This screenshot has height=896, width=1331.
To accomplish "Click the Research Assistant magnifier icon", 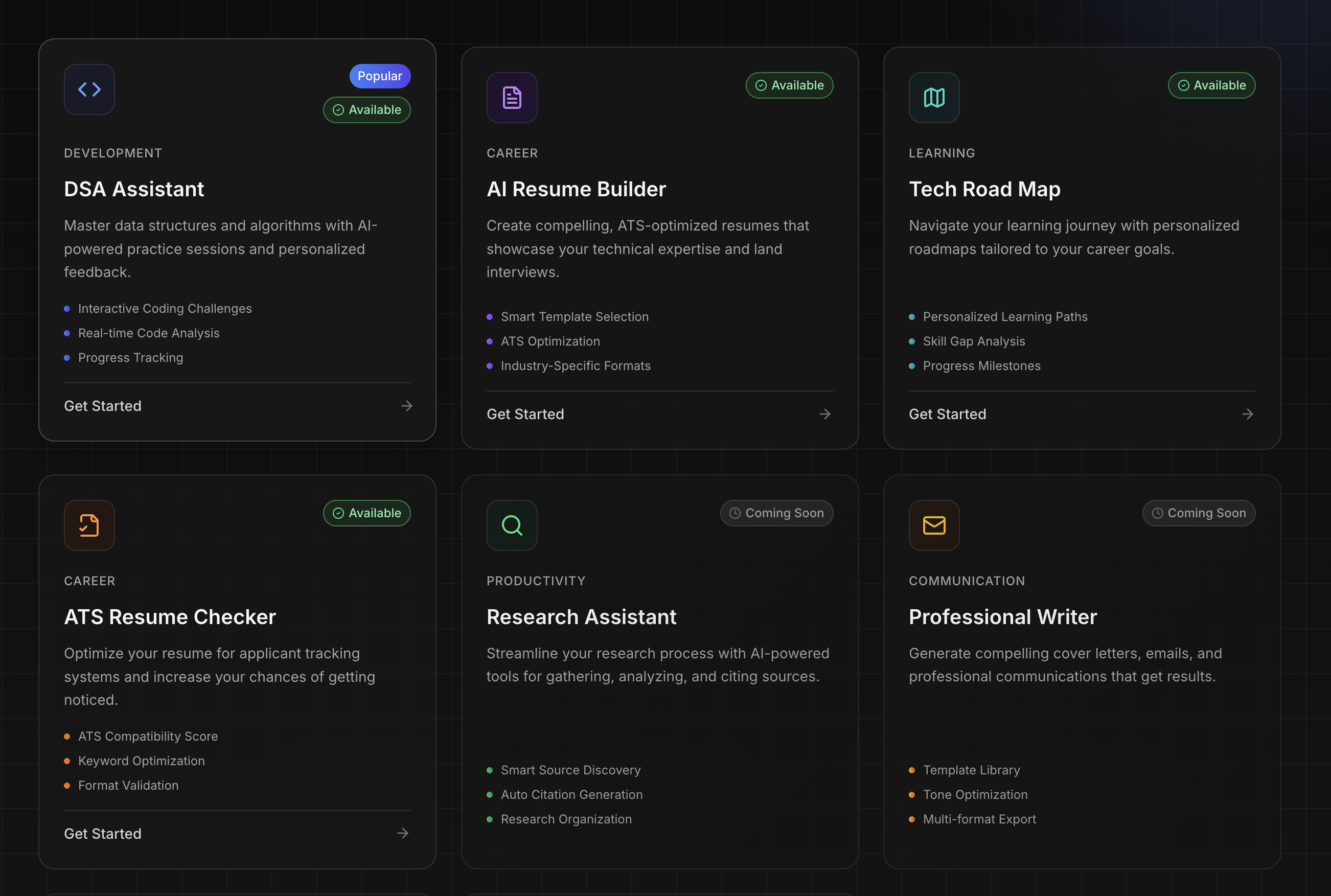I will (512, 525).
